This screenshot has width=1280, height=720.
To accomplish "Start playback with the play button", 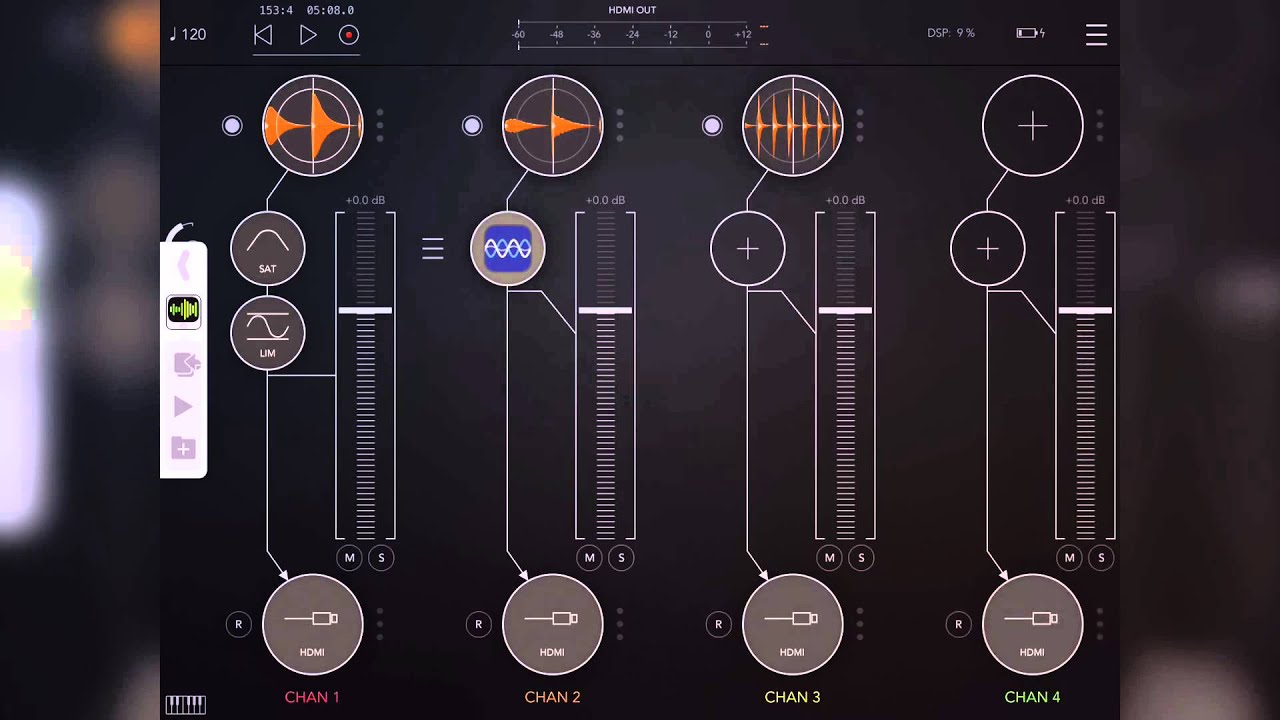I will (308, 35).
